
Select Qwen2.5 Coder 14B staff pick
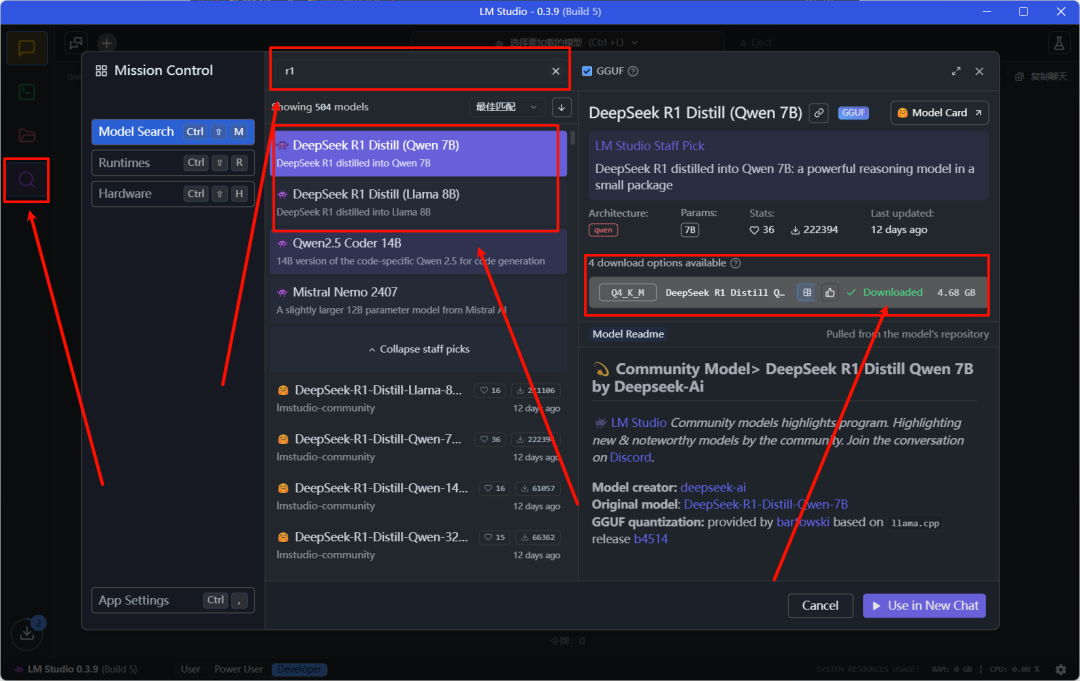click(419, 251)
